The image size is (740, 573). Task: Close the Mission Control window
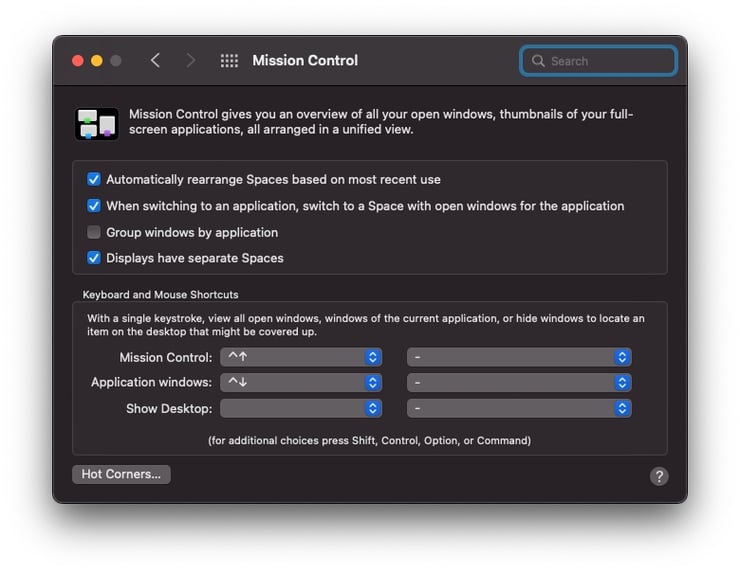pos(78,61)
